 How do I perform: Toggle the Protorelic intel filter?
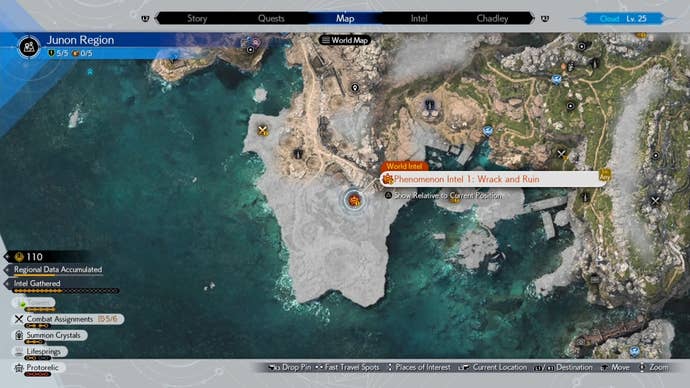point(39,368)
